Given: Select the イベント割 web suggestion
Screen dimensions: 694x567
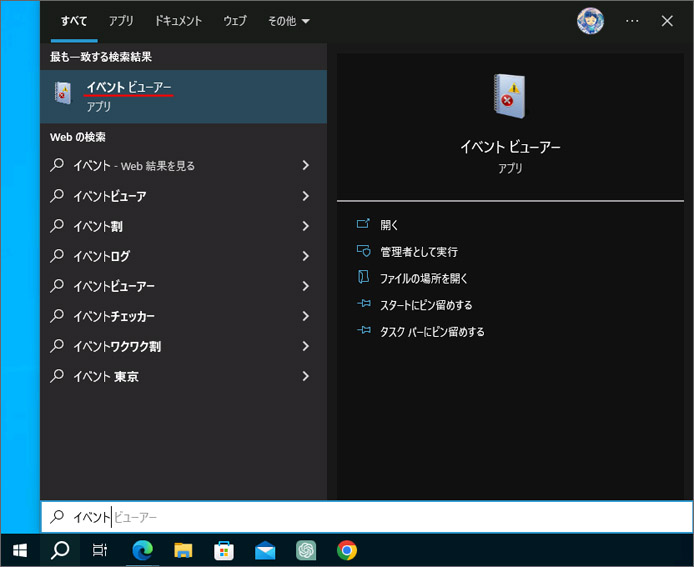Looking at the screenshot, I should (x=183, y=226).
